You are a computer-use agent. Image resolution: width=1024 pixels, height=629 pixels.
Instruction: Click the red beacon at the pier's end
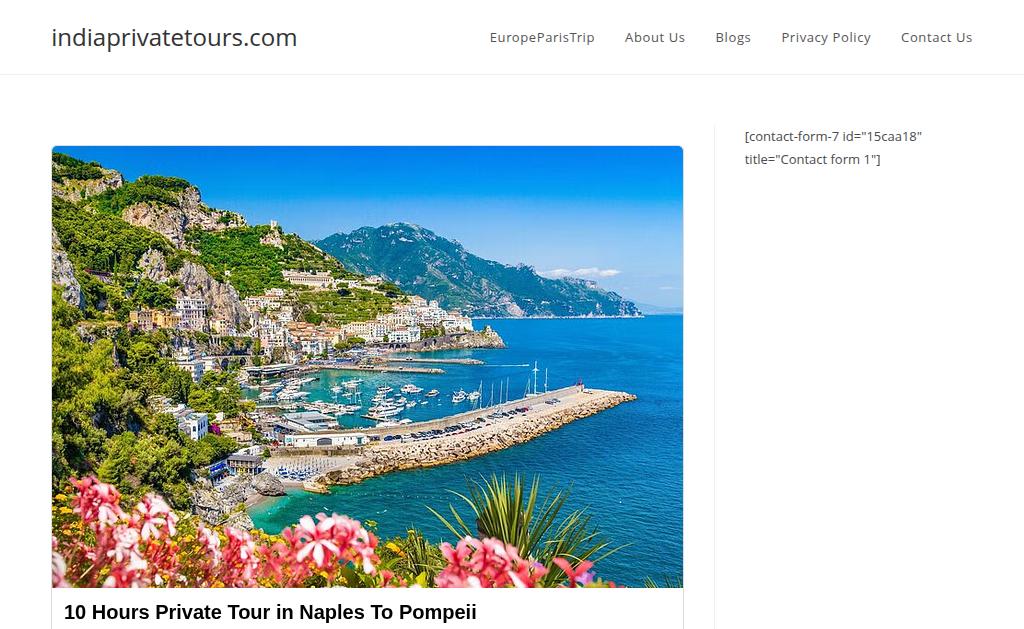579,384
